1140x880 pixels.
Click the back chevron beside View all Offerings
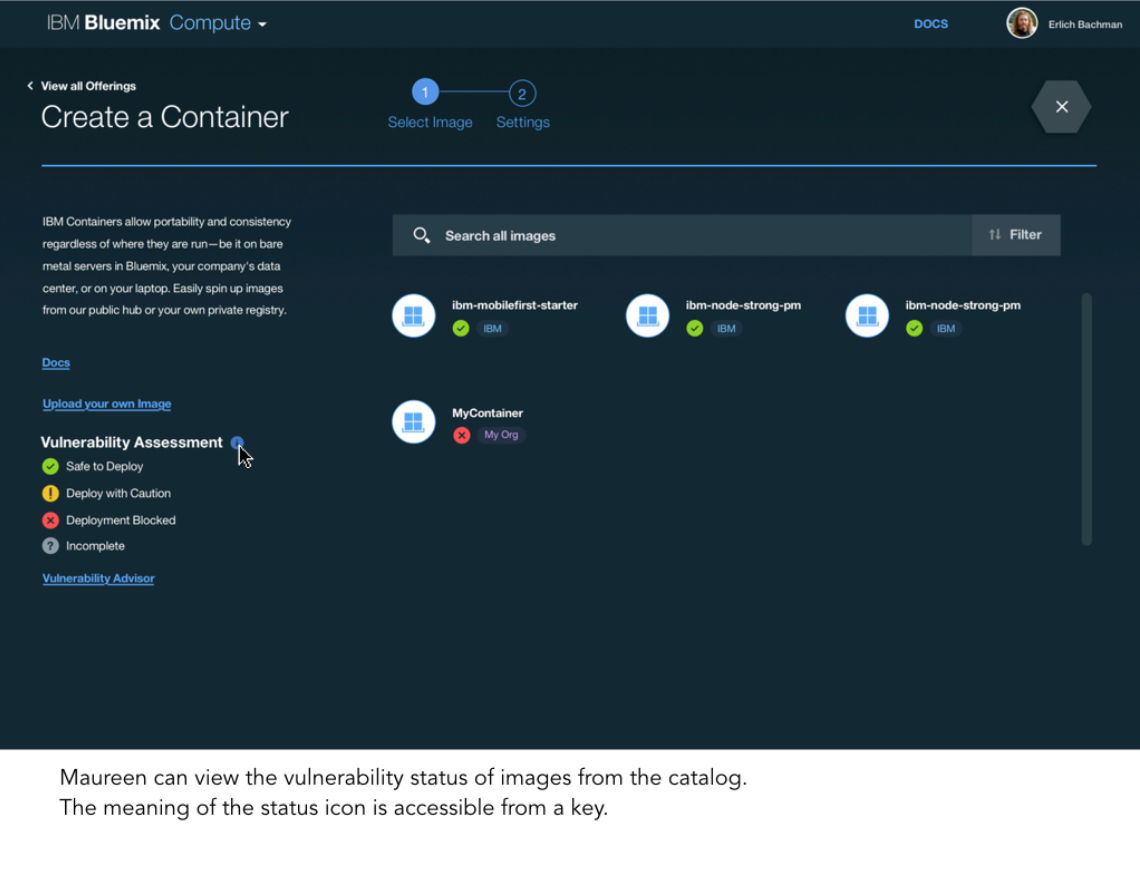click(x=30, y=86)
